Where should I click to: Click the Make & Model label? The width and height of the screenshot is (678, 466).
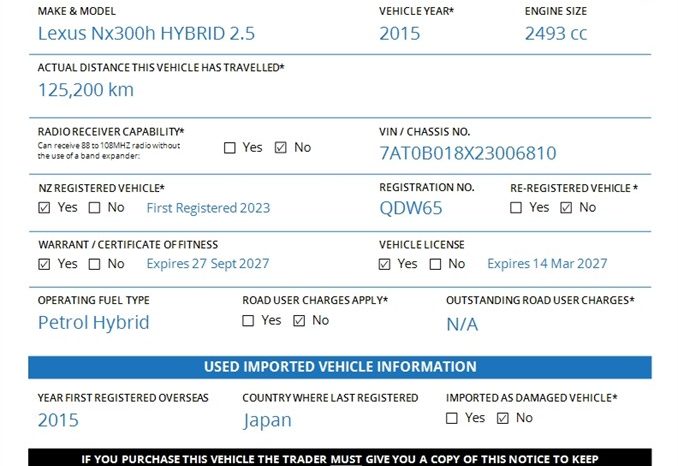pos(77,11)
